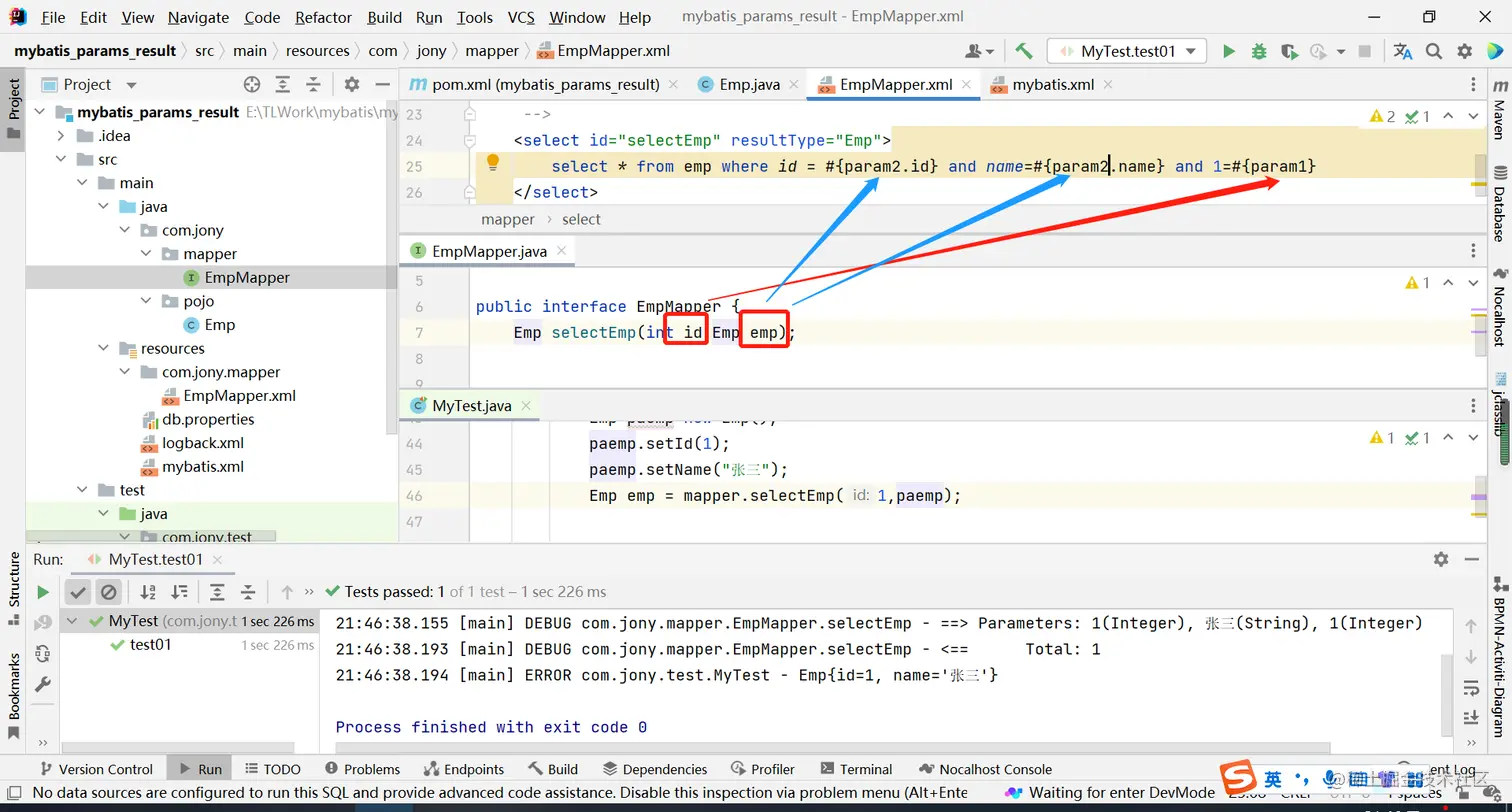Viewport: 1512px width, 812px height.
Task: Sort tests alphabetically
Action: tap(148, 592)
